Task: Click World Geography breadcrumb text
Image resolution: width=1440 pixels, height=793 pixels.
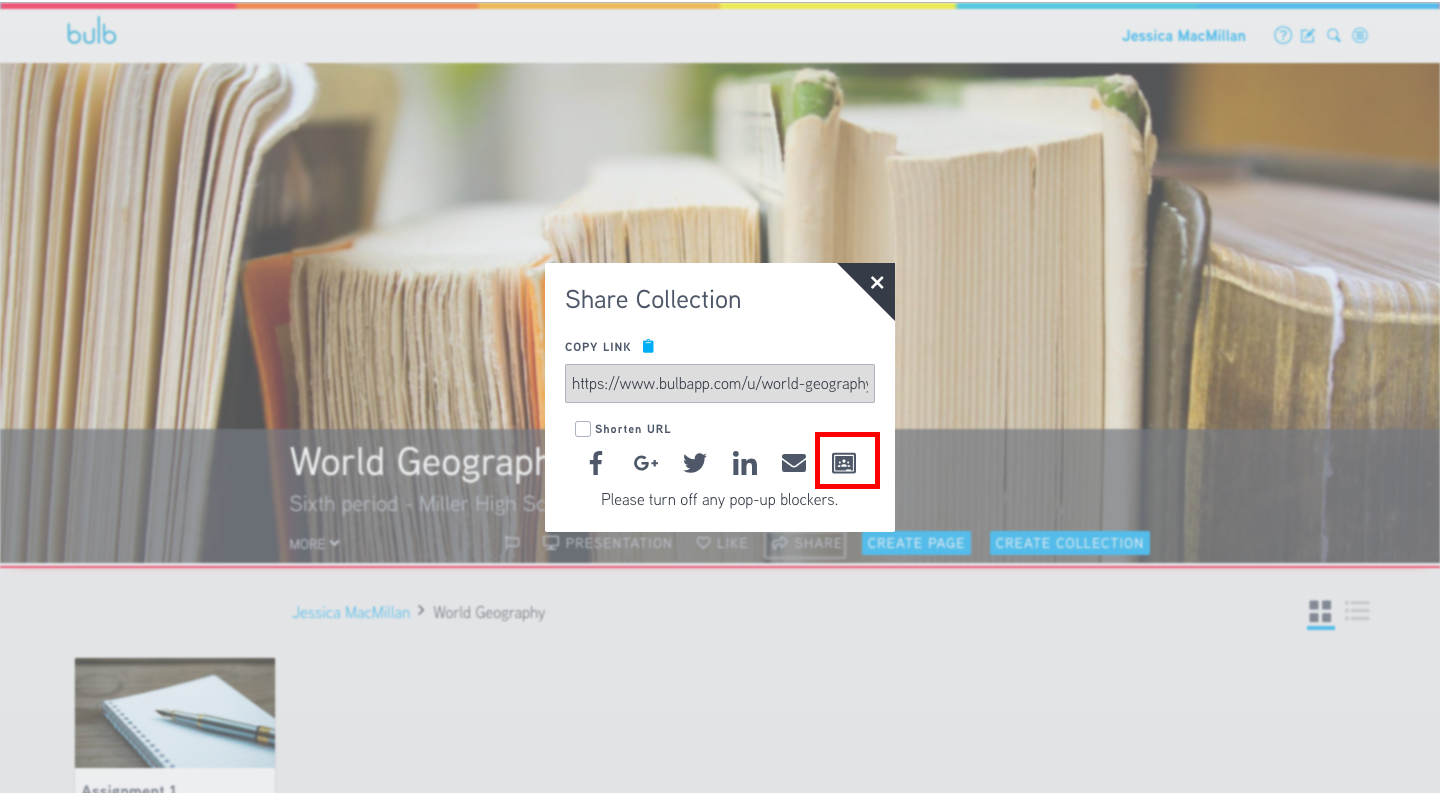Action: [x=489, y=612]
